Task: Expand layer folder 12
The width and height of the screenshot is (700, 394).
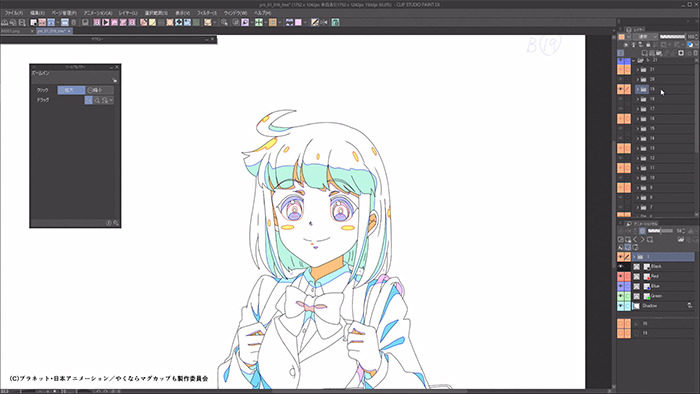Action: [638, 158]
